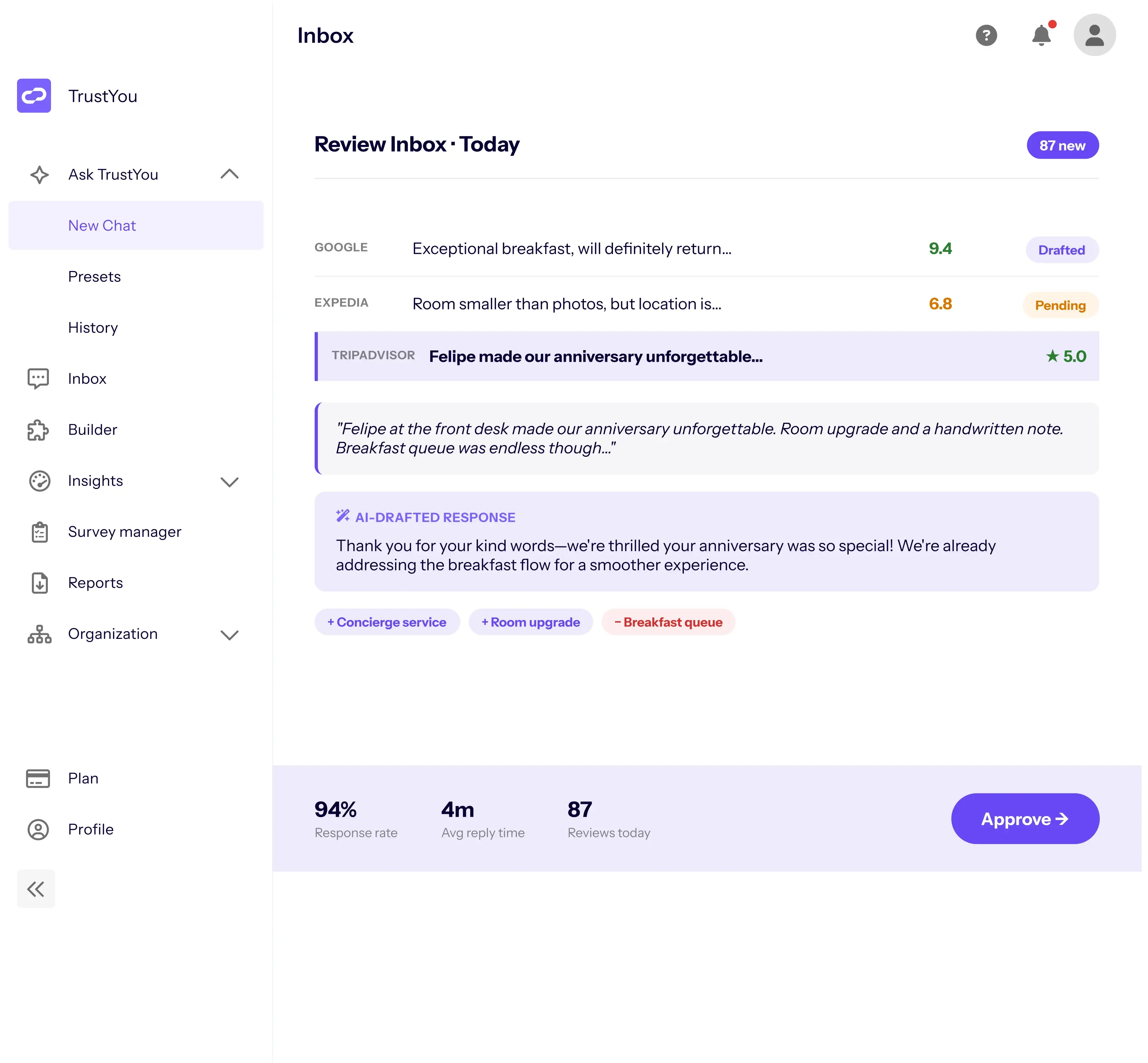This screenshot has width=1148, height=1063.
Task: Open Survey manager menu item
Action: [x=124, y=532]
